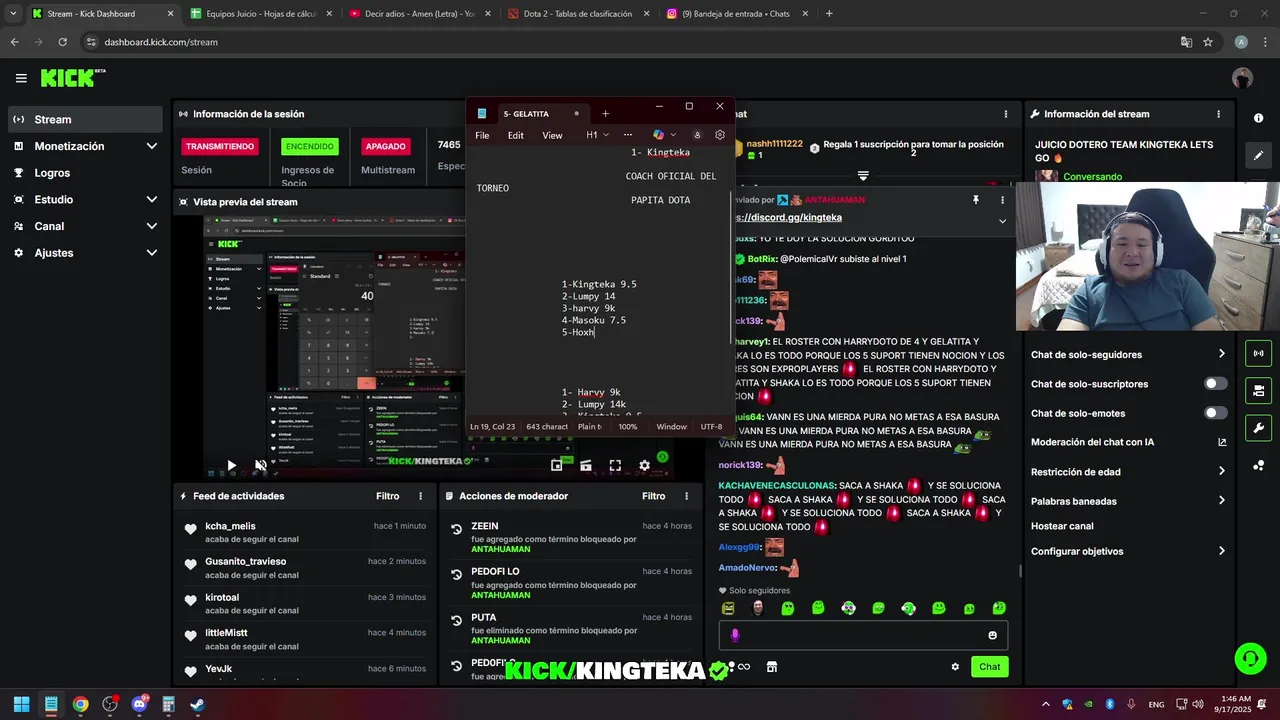
Task: Enter fullscreen on the stream preview
Action: tap(615, 465)
